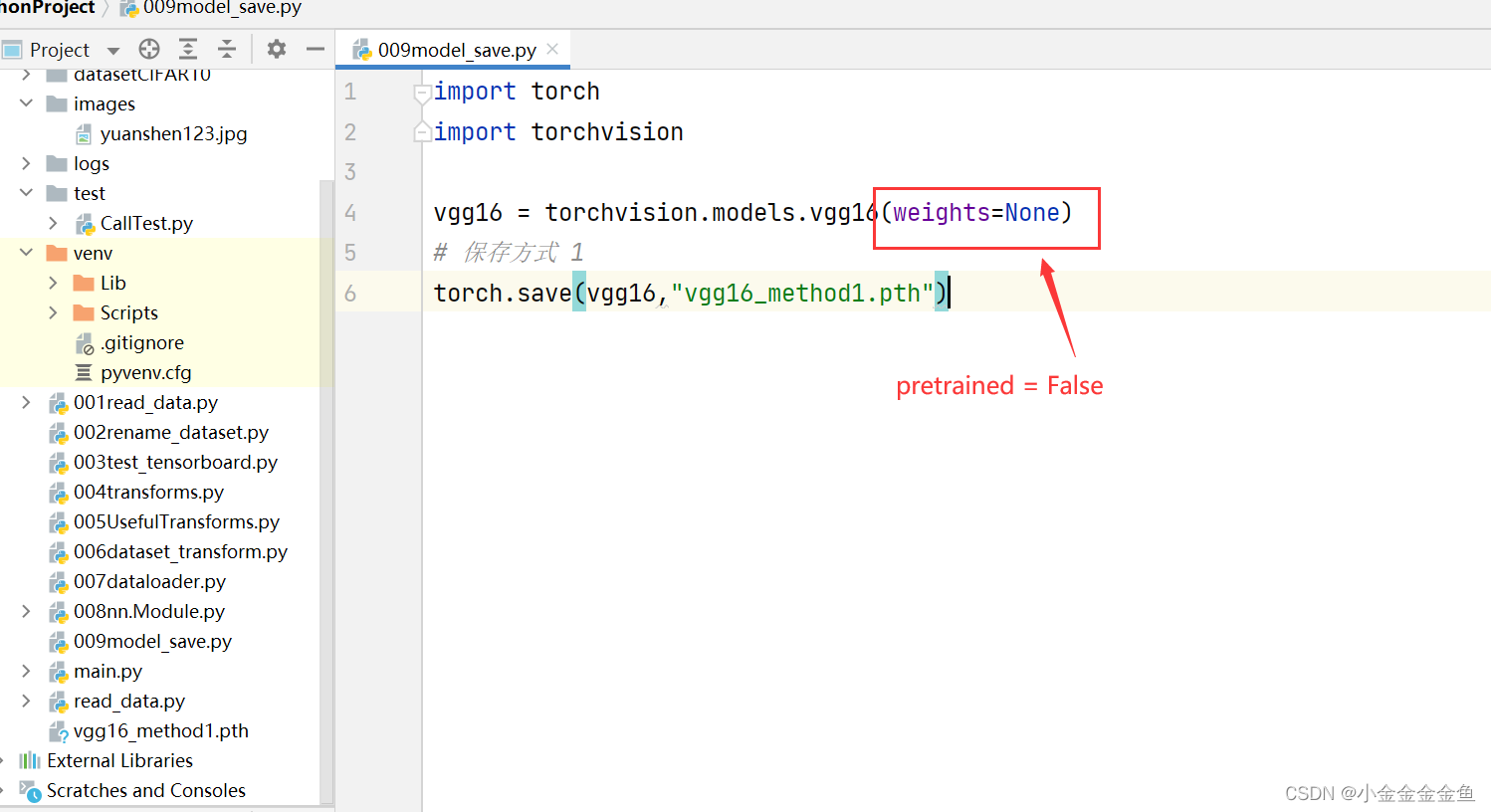Click the External Libraries bar-chart icon
Viewport: 1491px width, 812px height.
[x=30, y=760]
